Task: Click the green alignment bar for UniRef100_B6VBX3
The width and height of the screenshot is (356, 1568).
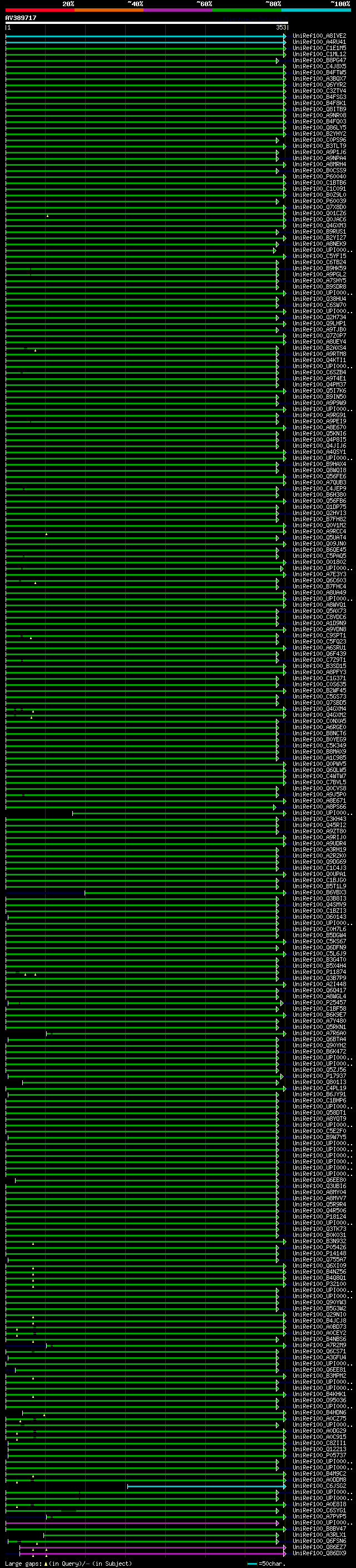Action: (185, 892)
